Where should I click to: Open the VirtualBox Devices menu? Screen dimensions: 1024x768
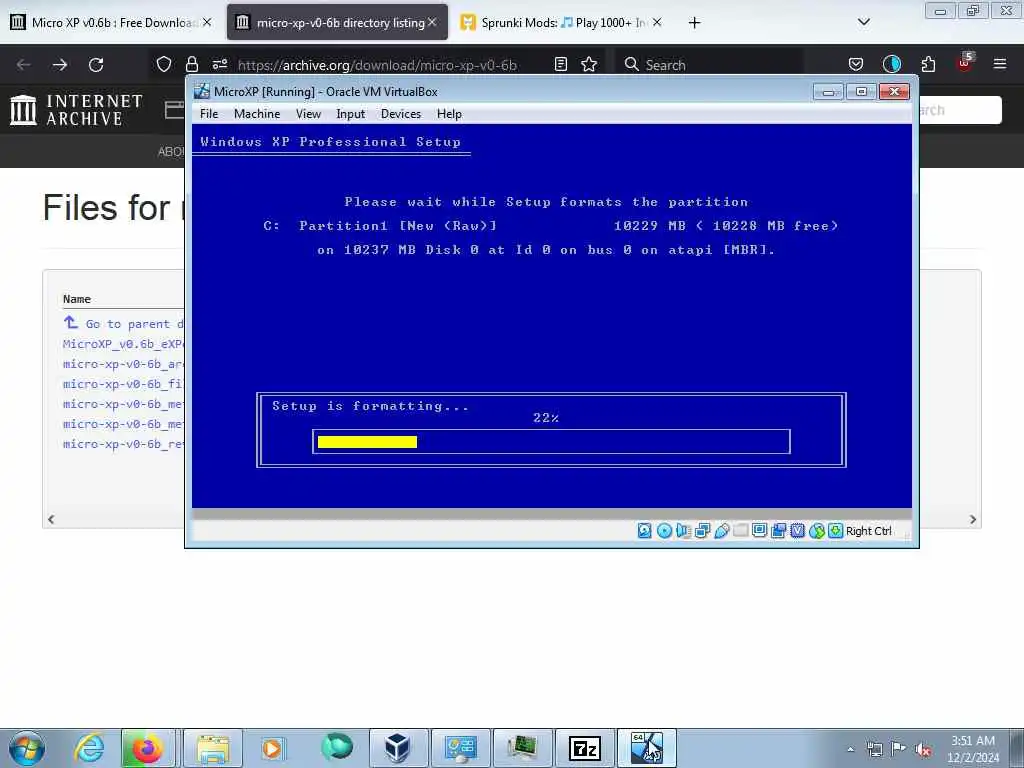[x=401, y=114]
